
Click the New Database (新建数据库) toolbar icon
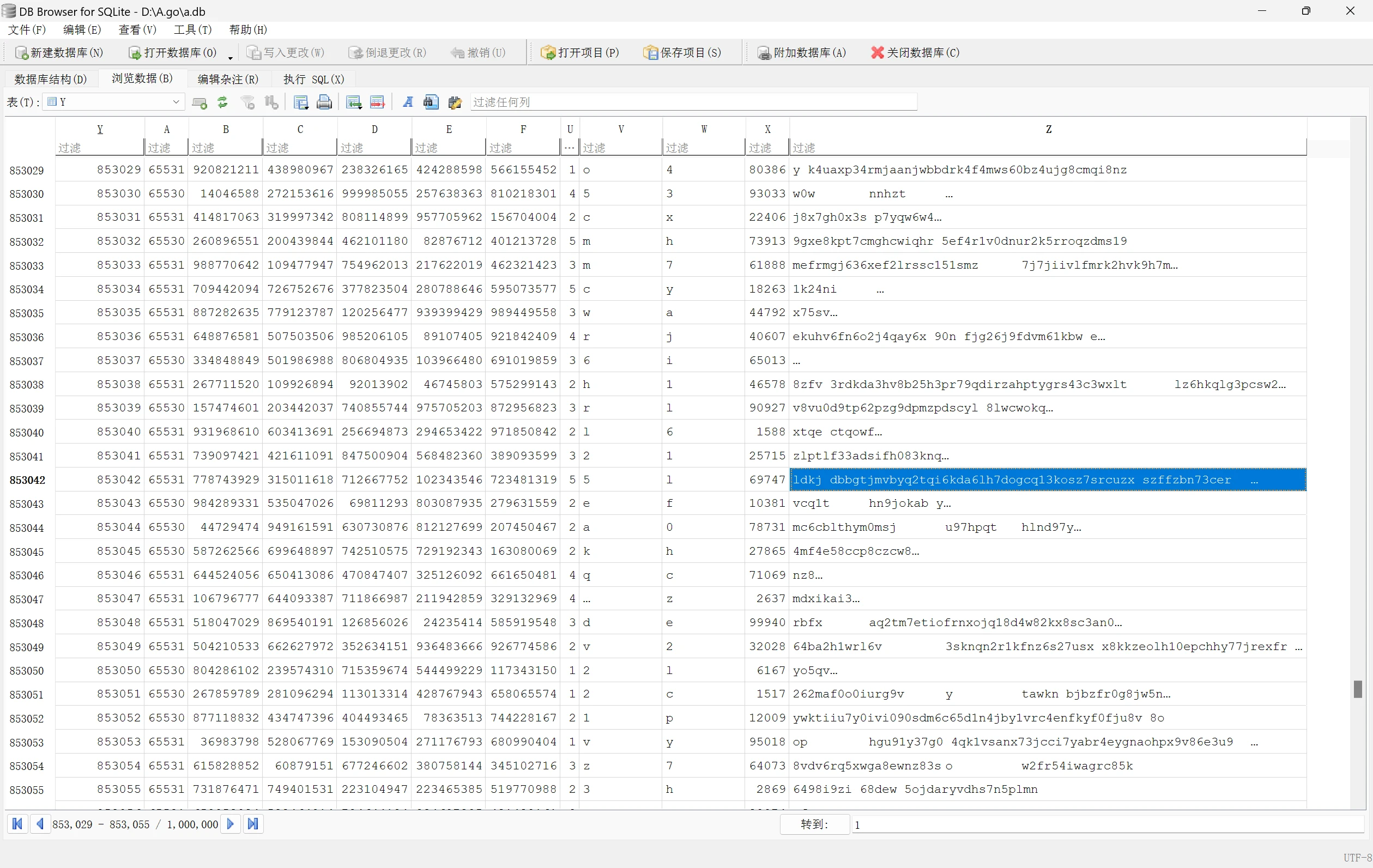22,53
